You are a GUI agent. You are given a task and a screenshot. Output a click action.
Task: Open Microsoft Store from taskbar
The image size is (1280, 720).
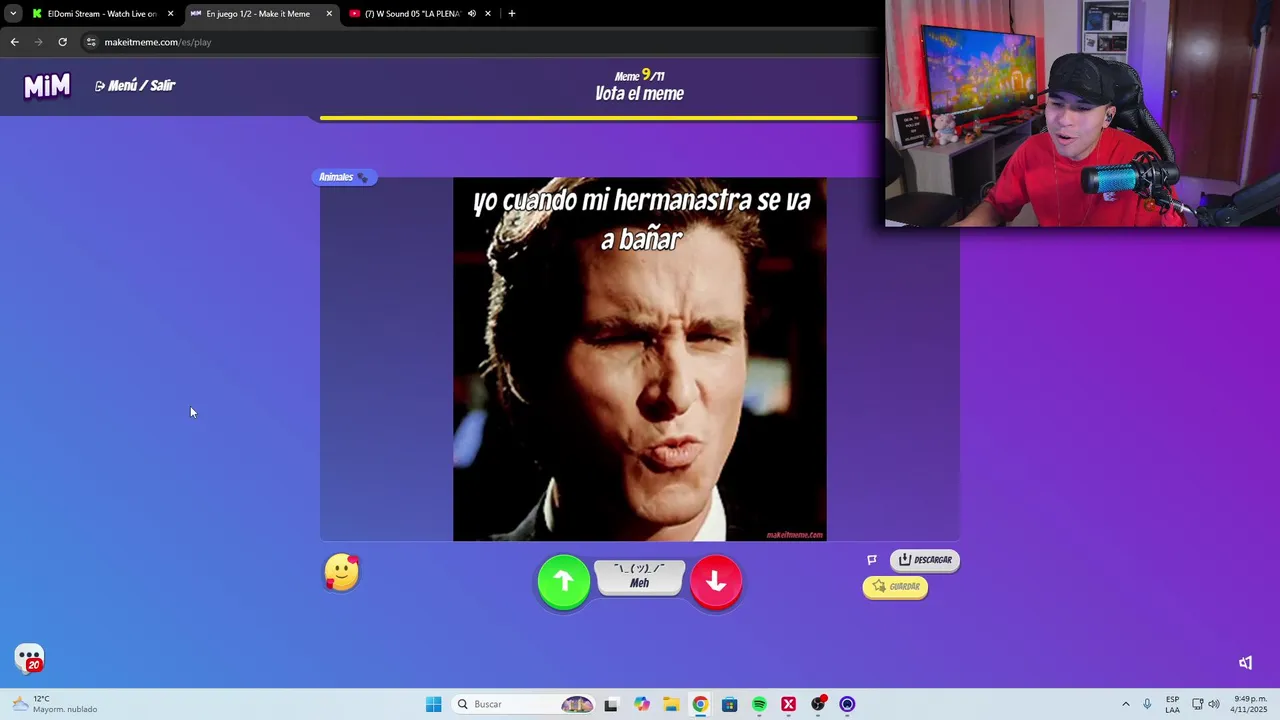(x=729, y=704)
